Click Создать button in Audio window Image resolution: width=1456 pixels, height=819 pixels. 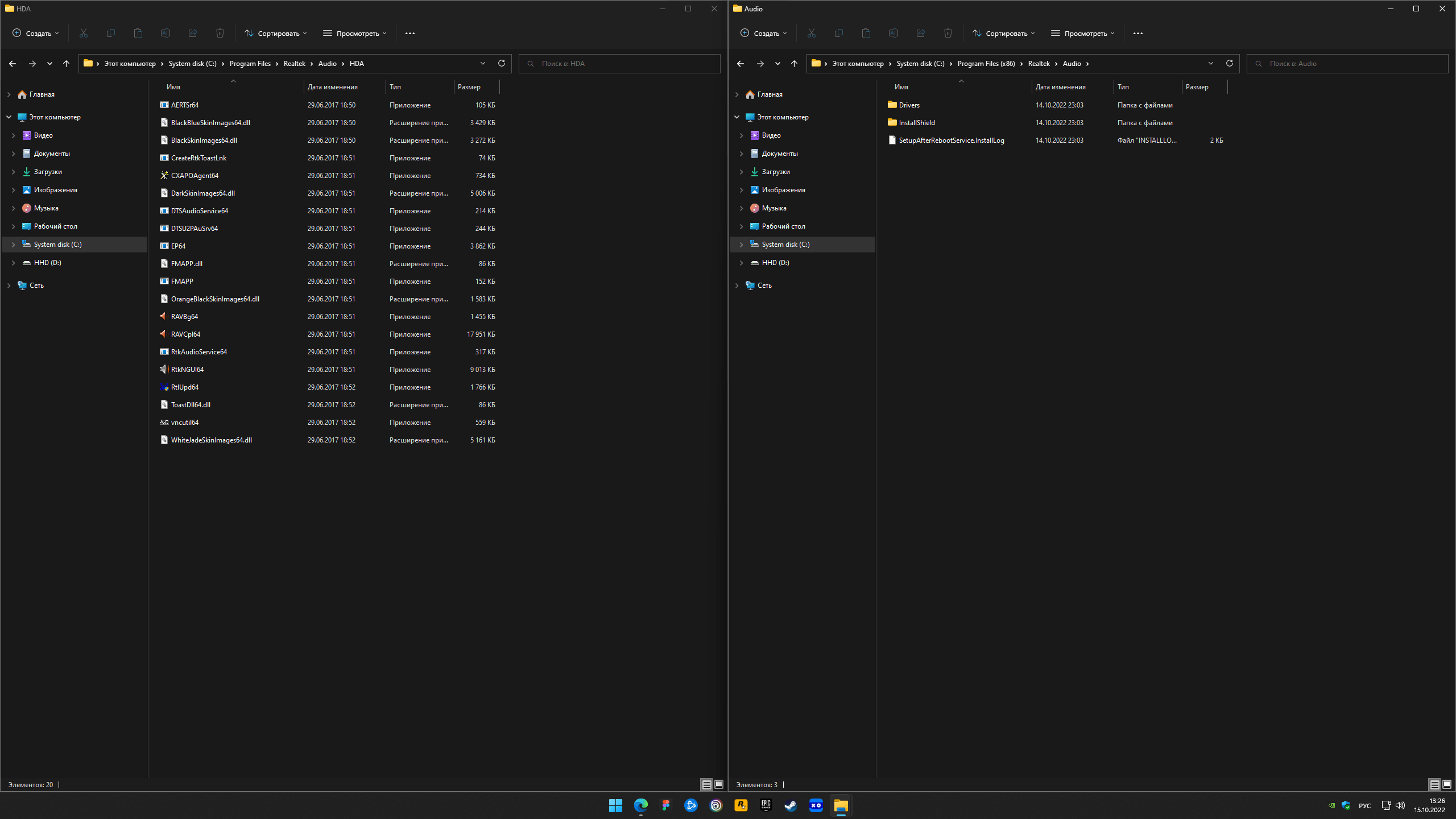tap(763, 33)
